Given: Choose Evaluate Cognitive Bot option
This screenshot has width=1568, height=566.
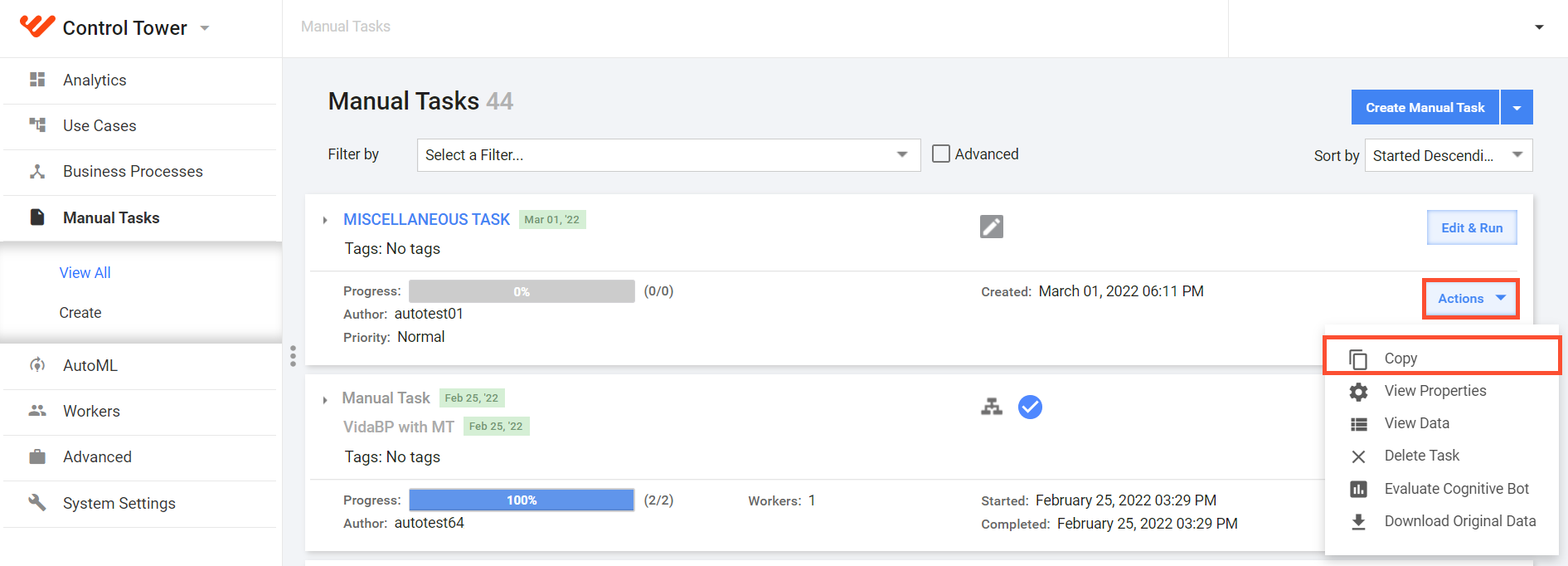Looking at the screenshot, I should 1442,489.
